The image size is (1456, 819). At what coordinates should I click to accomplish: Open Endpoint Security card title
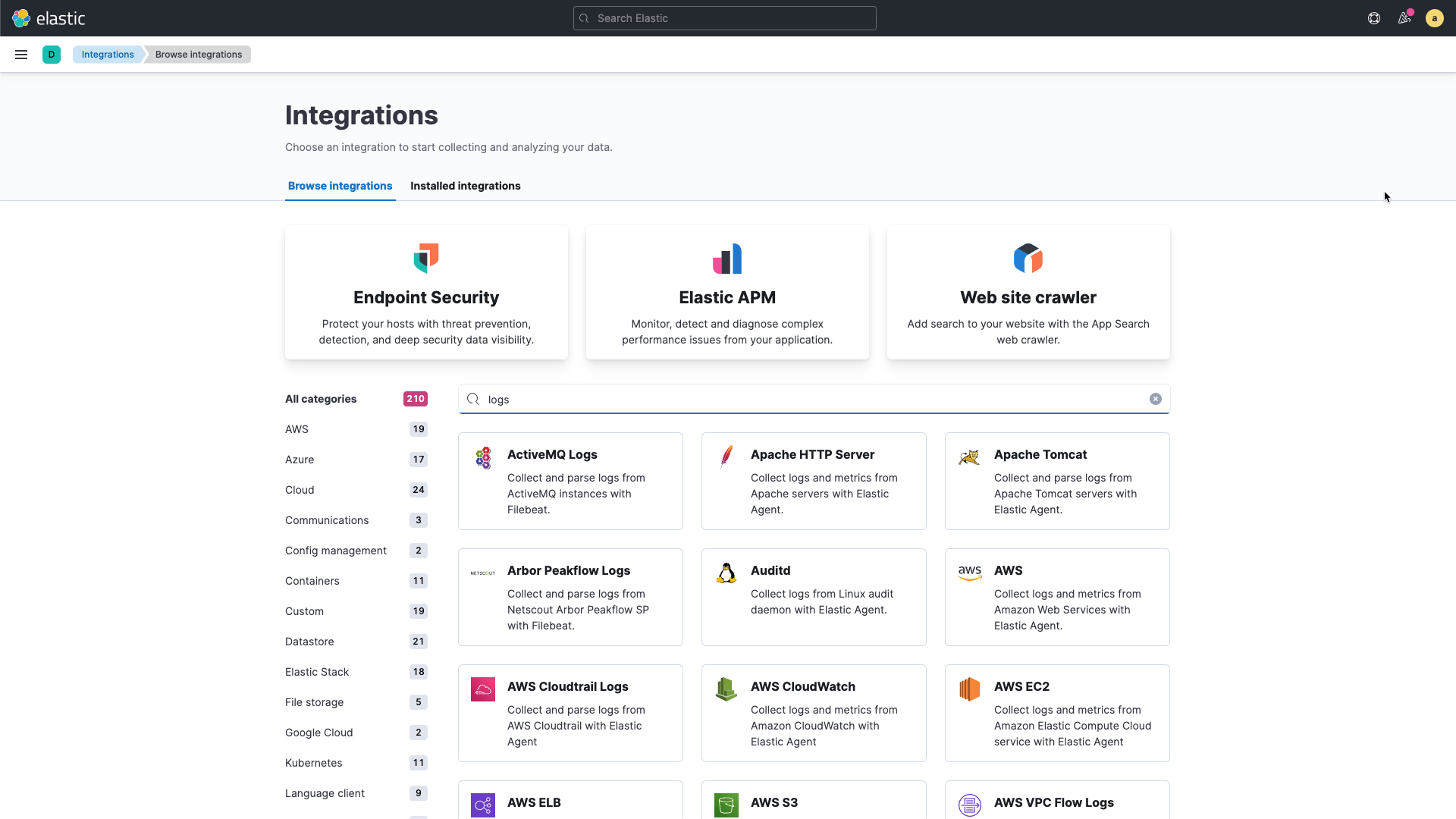426,297
